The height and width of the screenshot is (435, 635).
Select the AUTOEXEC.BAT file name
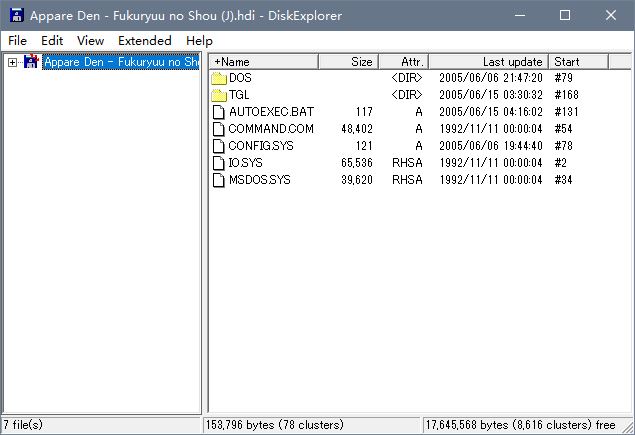[x=271, y=112]
